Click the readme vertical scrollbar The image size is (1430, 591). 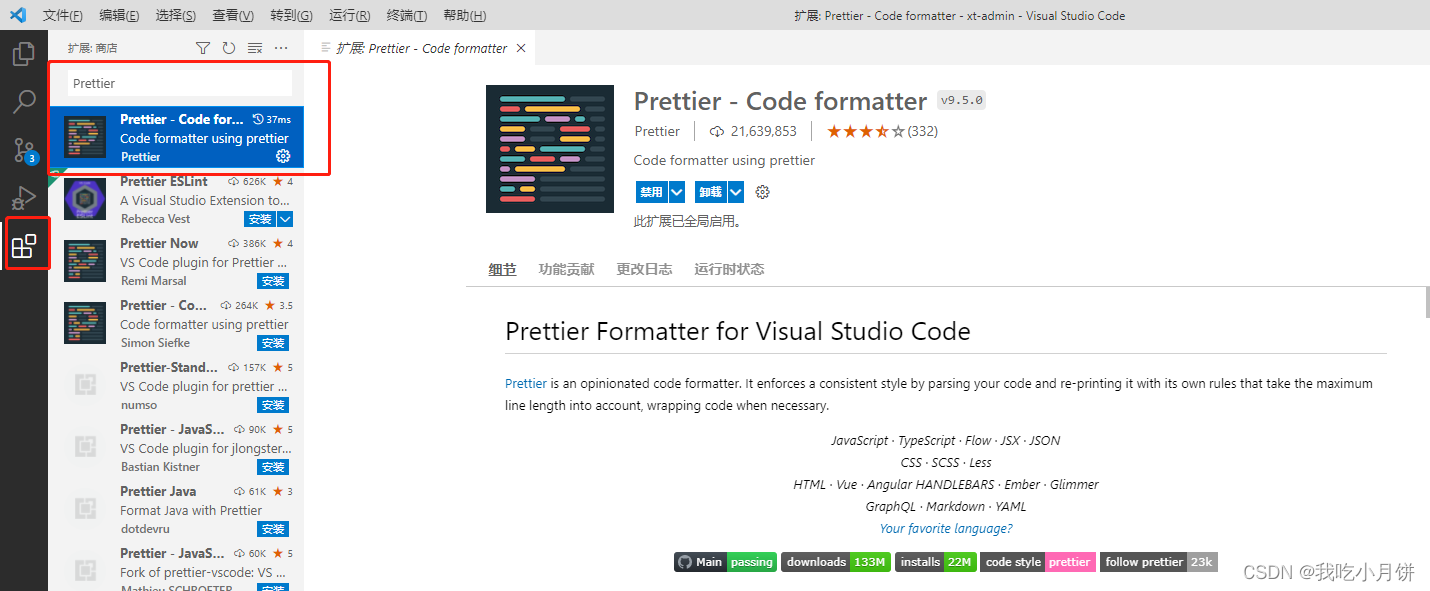click(1426, 302)
